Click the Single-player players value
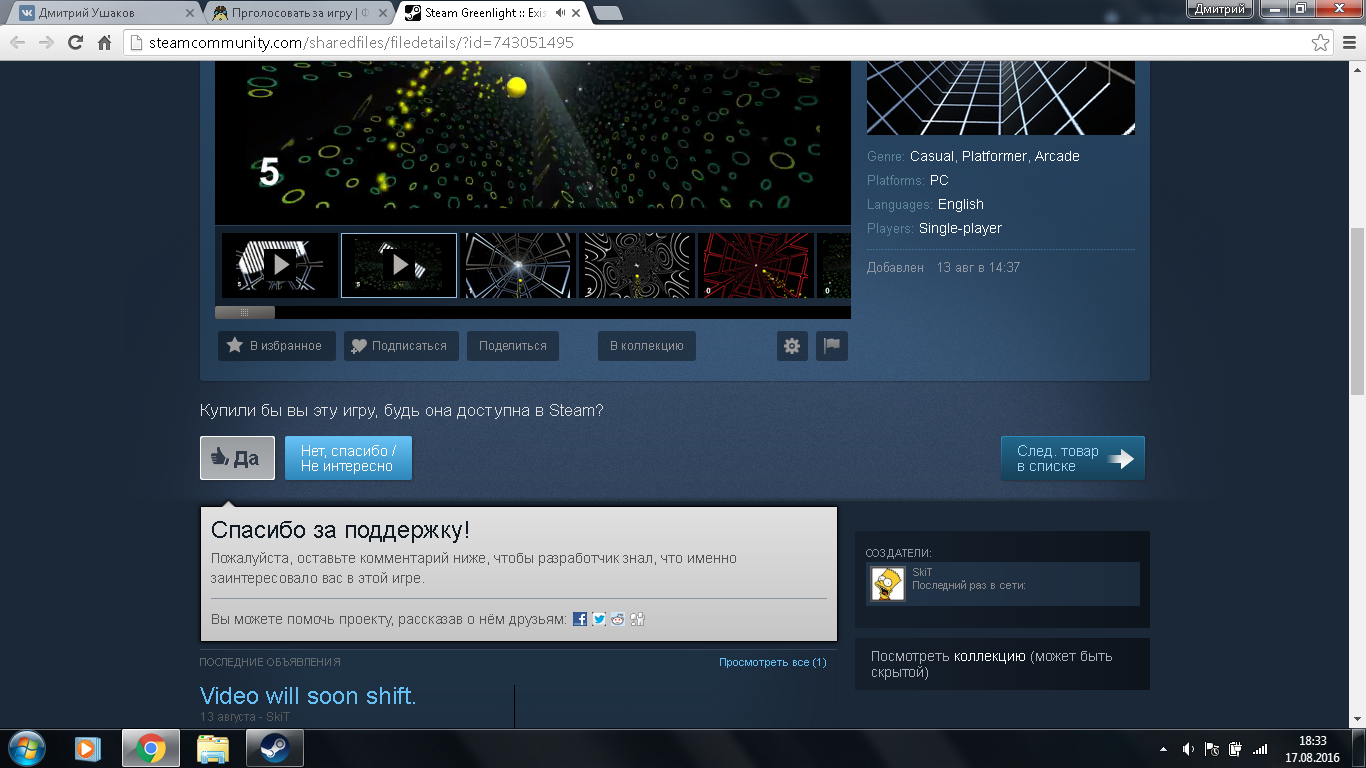This screenshot has height=768, width=1366. pyautogui.click(x=960, y=228)
